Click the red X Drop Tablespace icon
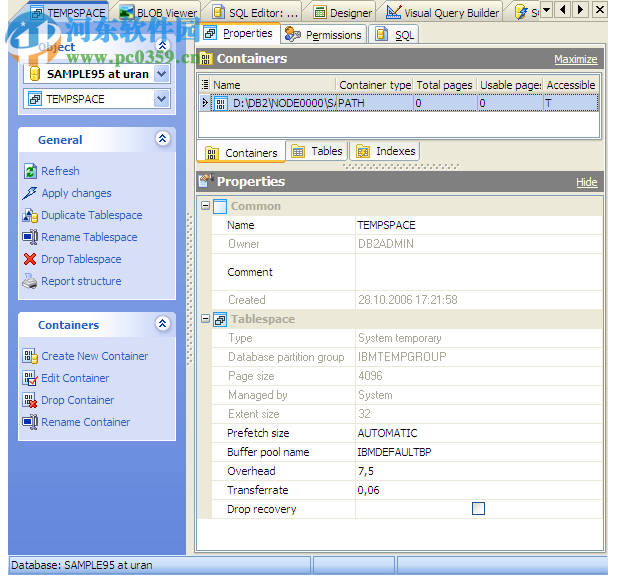Image resolution: width=618 pixels, height=580 pixels. point(30,259)
